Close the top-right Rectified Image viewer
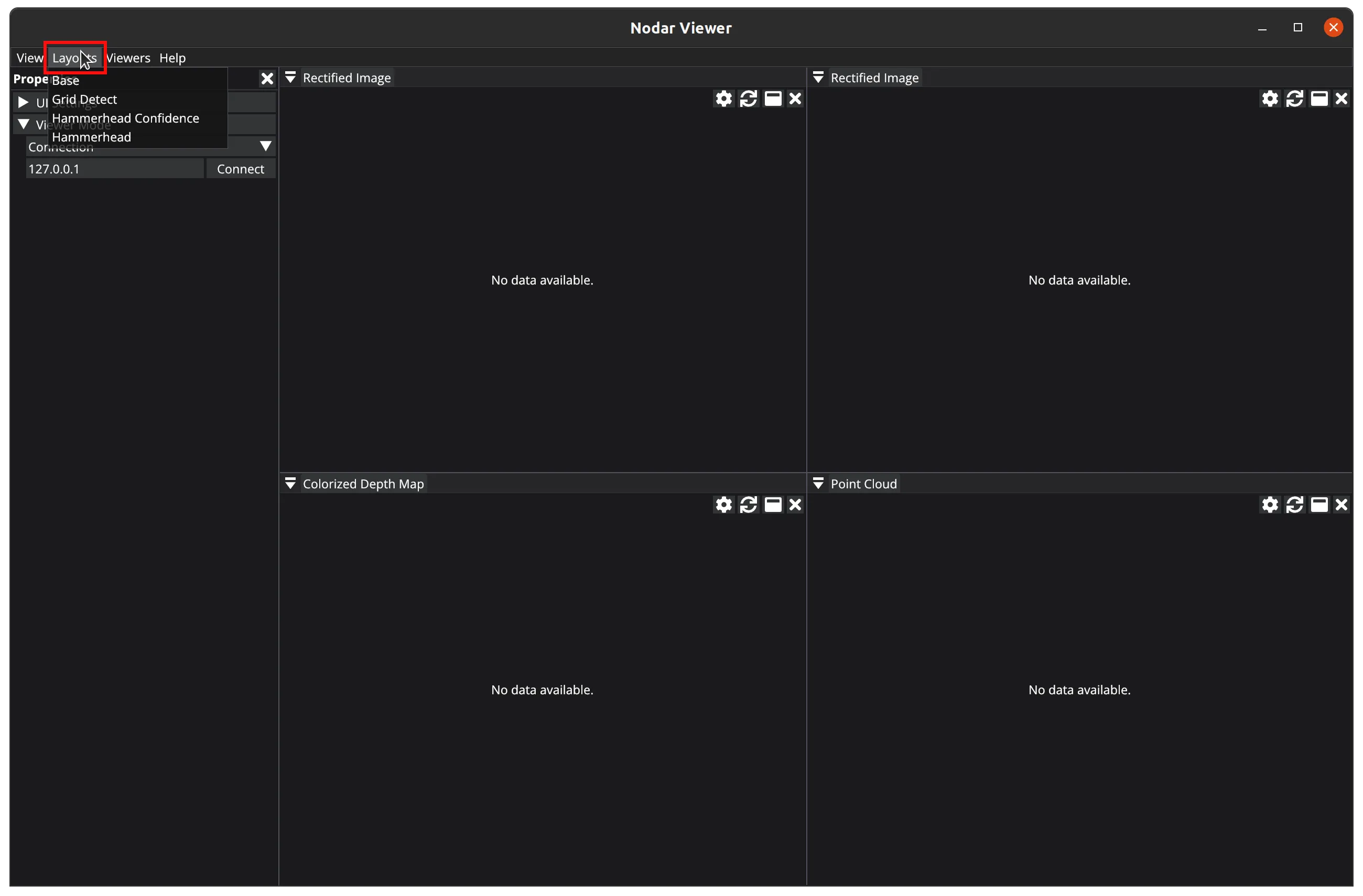This screenshot has height=896, width=1363. (x=1341, y=99)
